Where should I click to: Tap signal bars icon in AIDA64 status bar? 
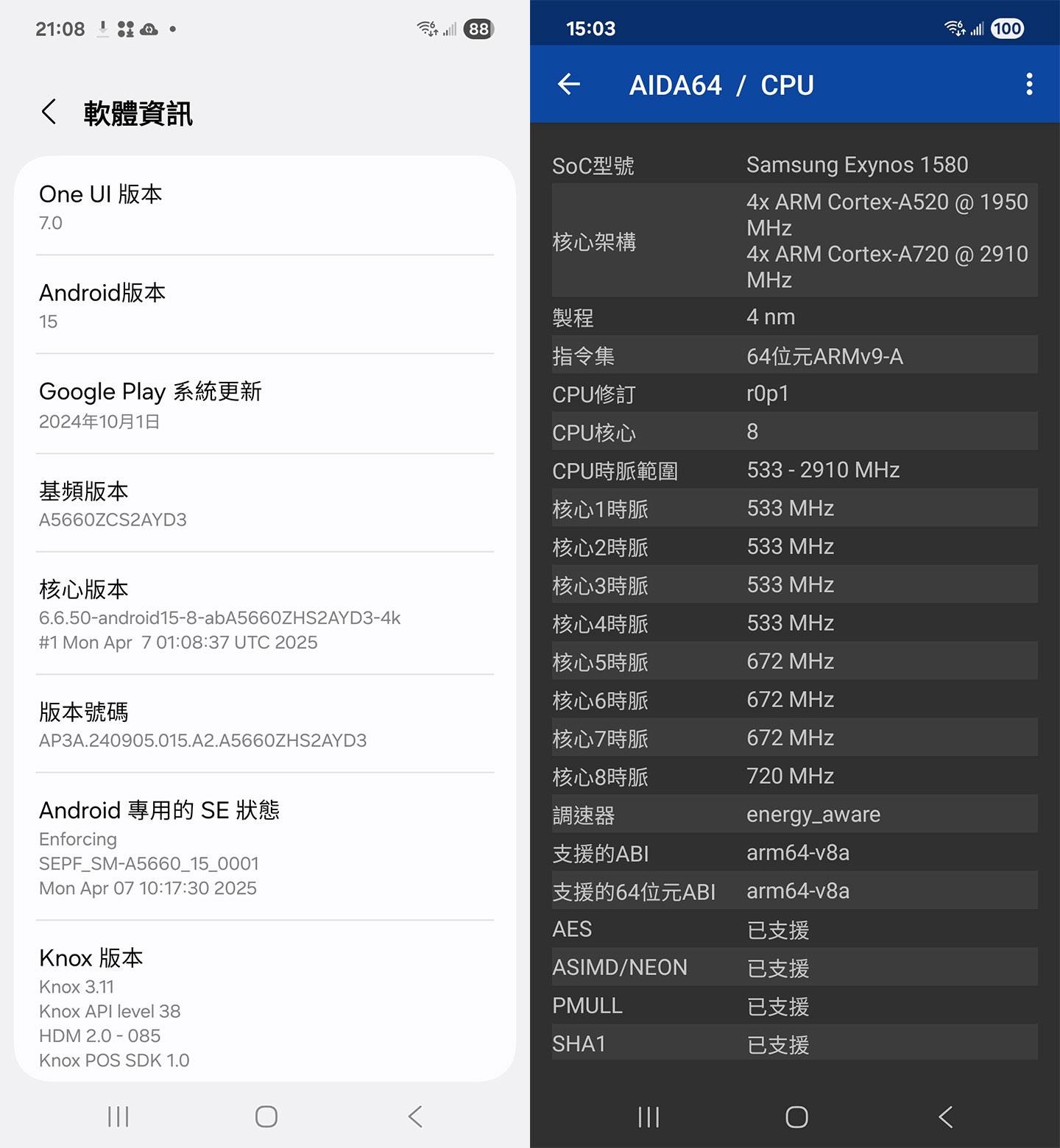pyautogui.click(x=977, y=29)
